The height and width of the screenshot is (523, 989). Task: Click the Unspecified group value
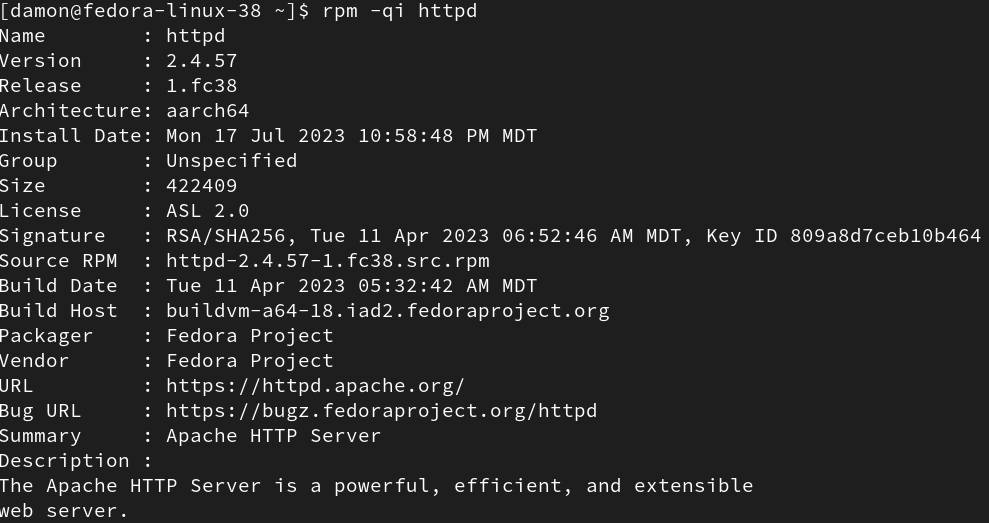231,161
